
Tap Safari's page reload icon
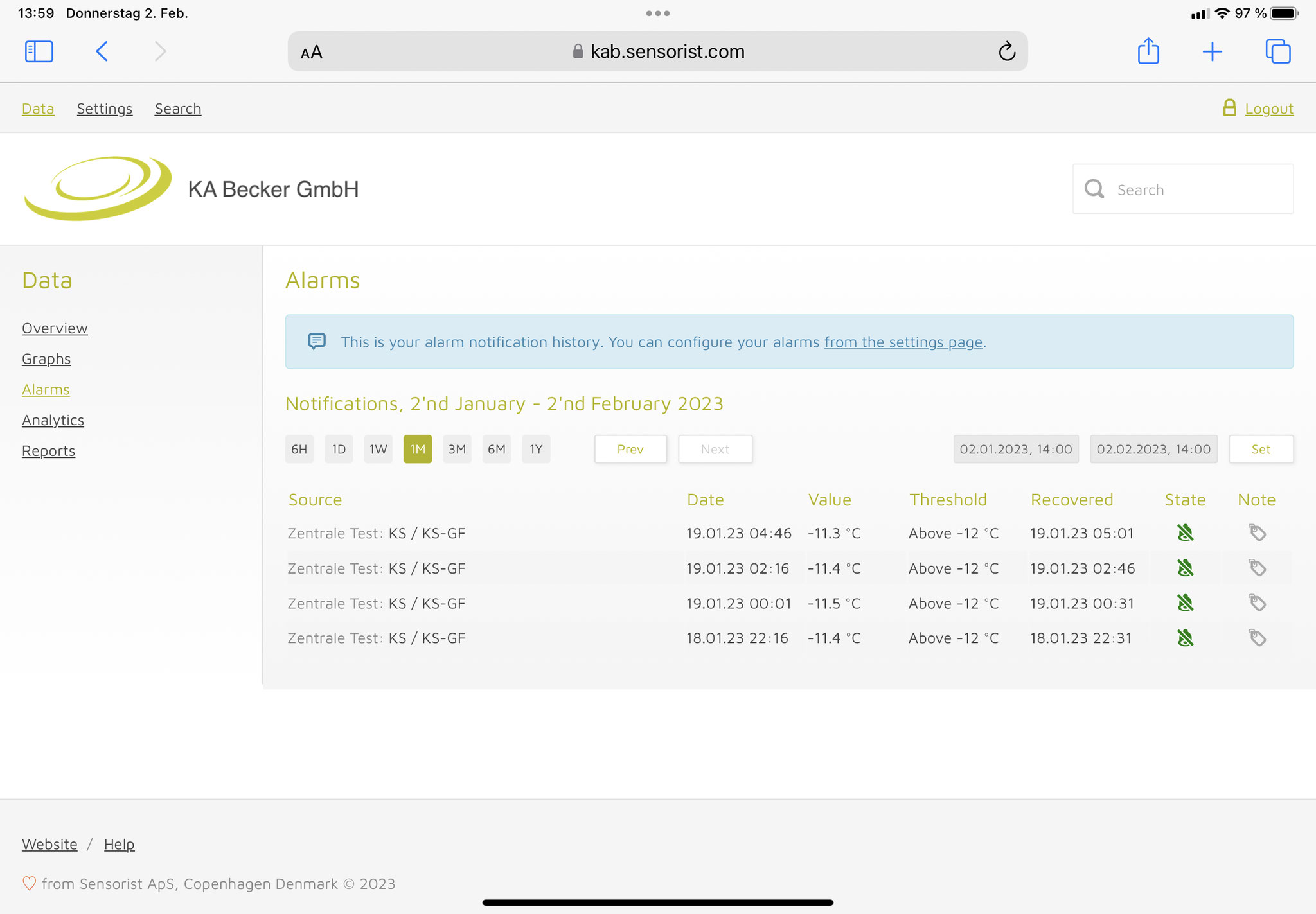(1007, 51)
